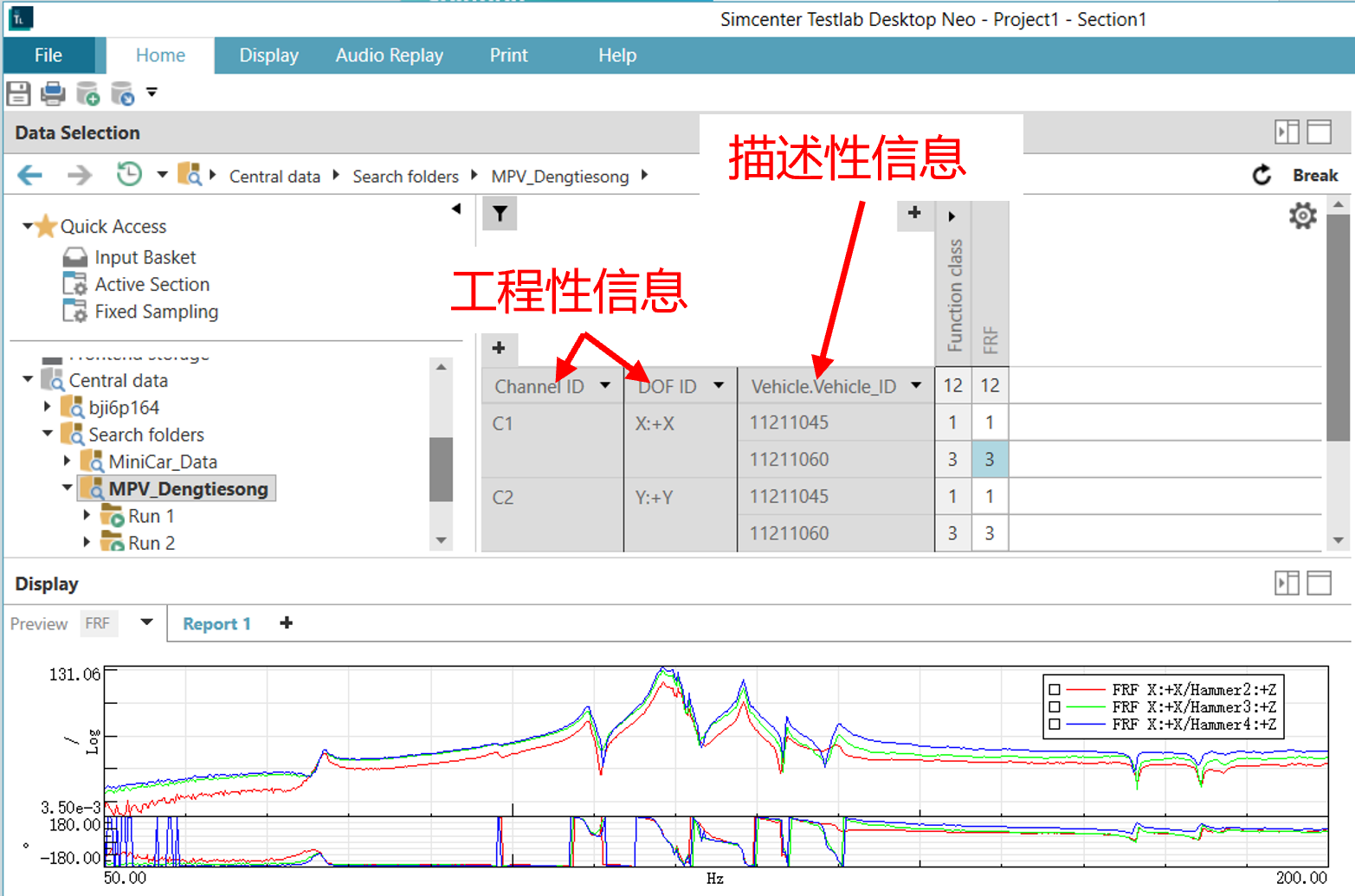Add a new report tab with plus
This screenshot has height=896, width=1355.
pyautogui.click(x=287, y=623)
